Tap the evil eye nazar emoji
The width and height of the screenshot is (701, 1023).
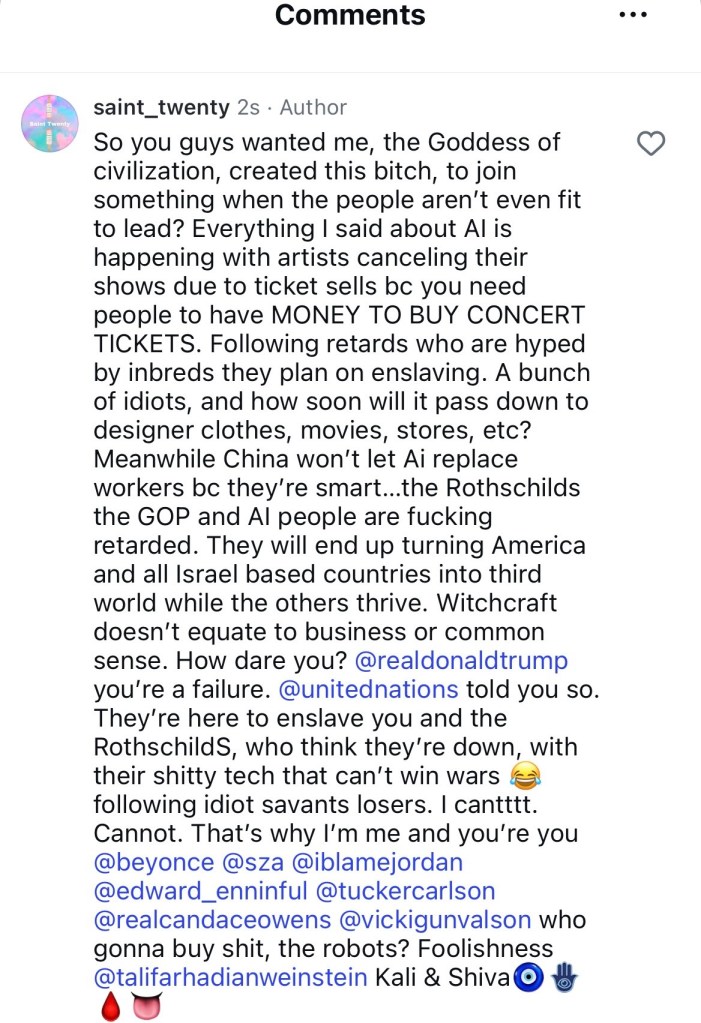[529, 977]
